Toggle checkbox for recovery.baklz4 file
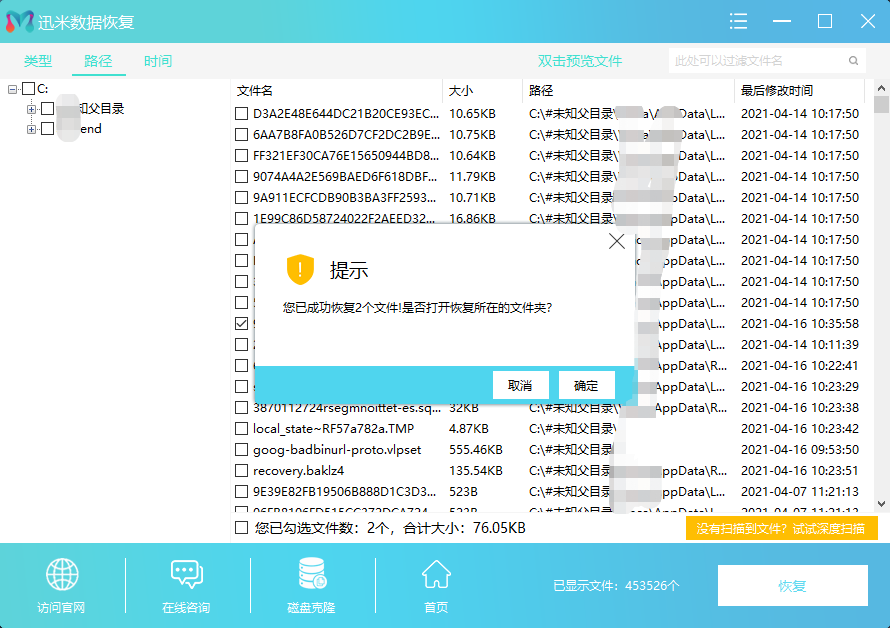The width and height of the screenshot is (890, 628). pyautogui.click(x=241, y=471)
